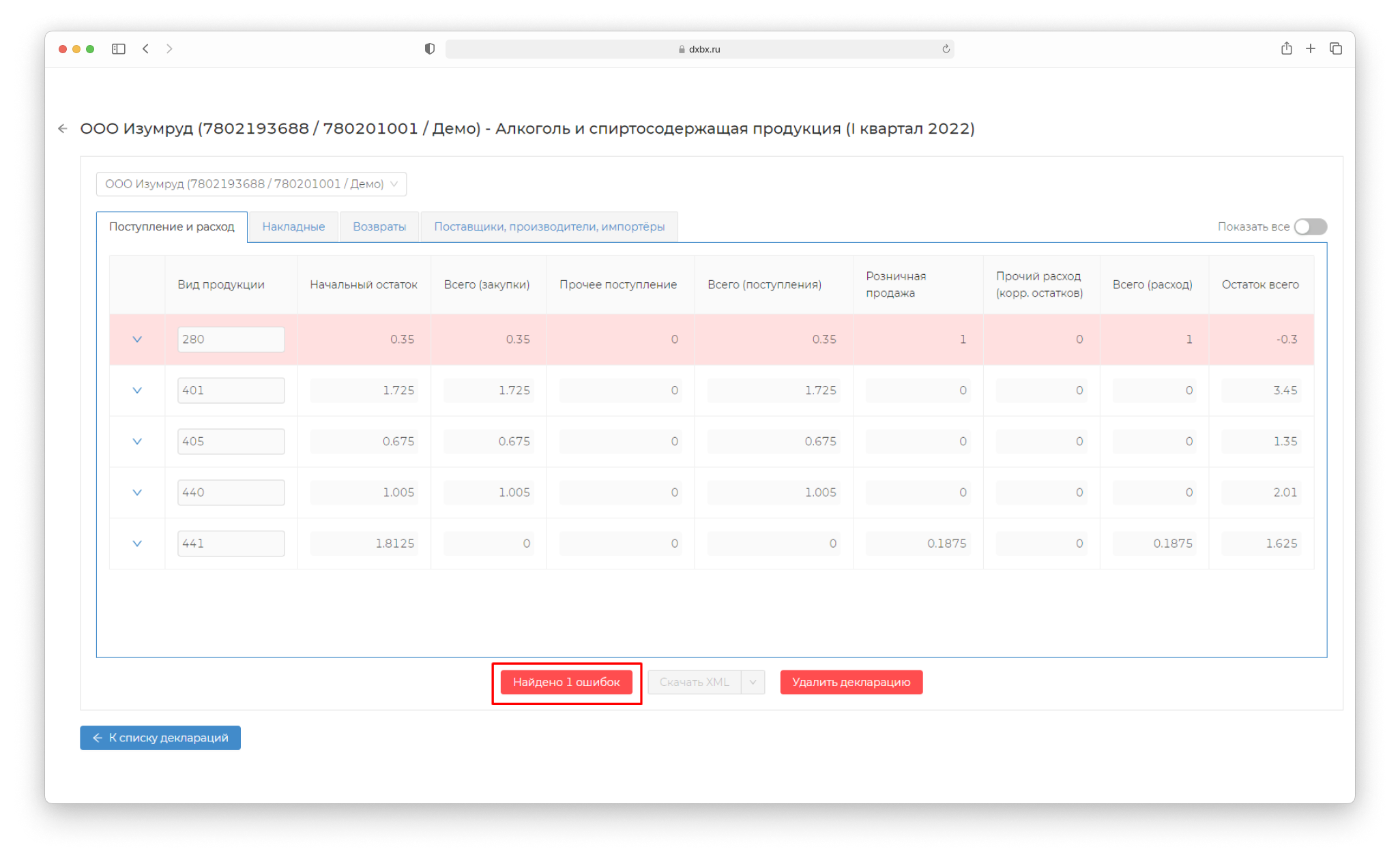The height and width of the screenshot is (862, 1400).
Task: Click the privacy shield icon
Action: click(x=430, y=49)
